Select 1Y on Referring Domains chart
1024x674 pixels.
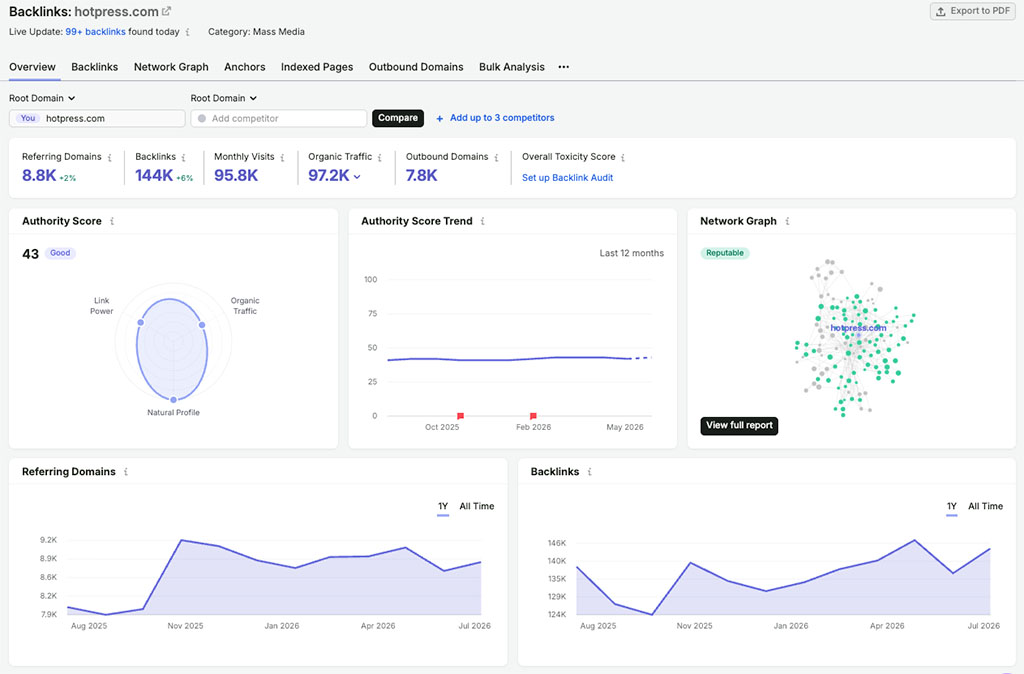443,507
